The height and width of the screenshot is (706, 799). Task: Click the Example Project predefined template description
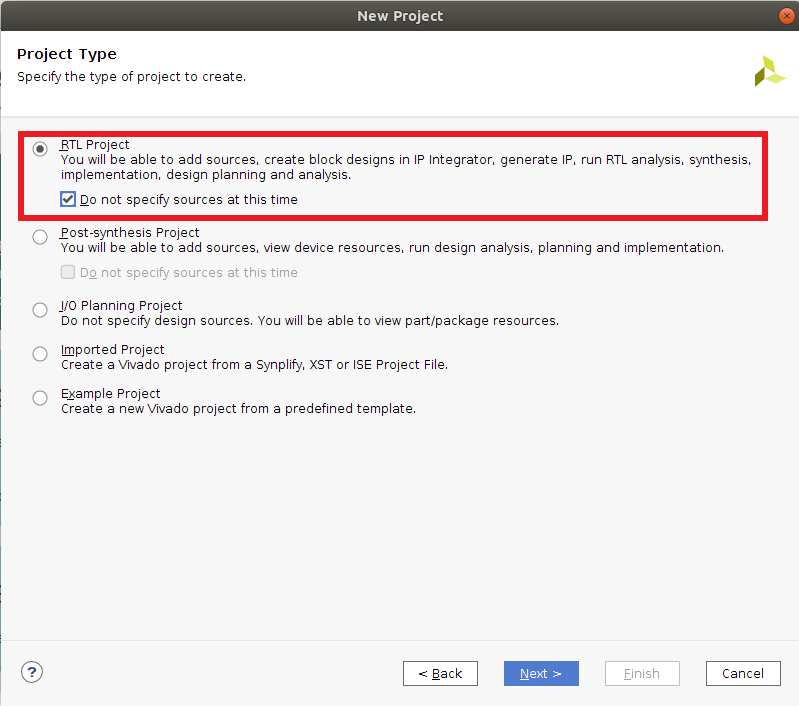point(238,409)
